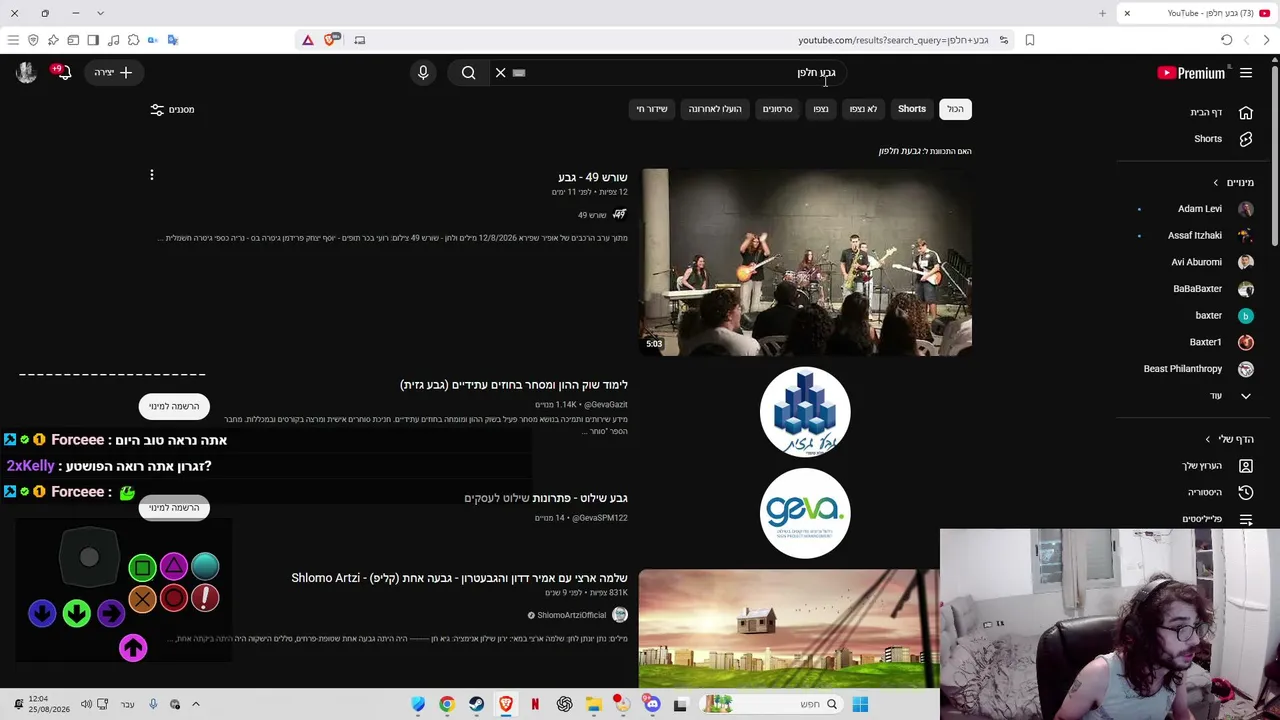1280x720 pixels.
Task: Subscribe to the @GevaGazit channel
Action: [x=175, y=406]
